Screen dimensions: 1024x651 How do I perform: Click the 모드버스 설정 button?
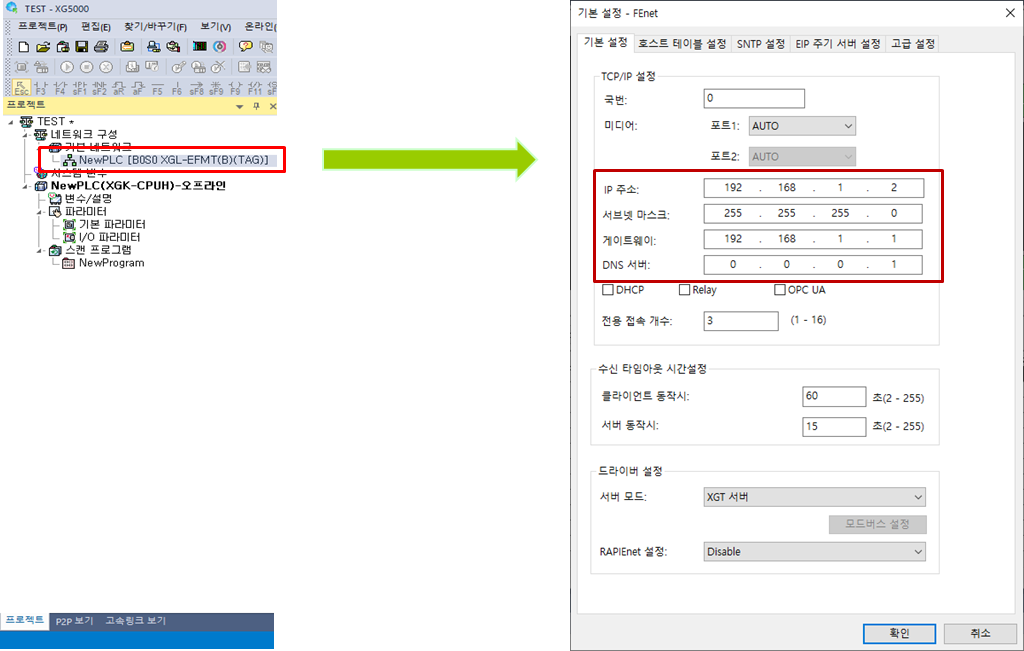coord(877,524)
